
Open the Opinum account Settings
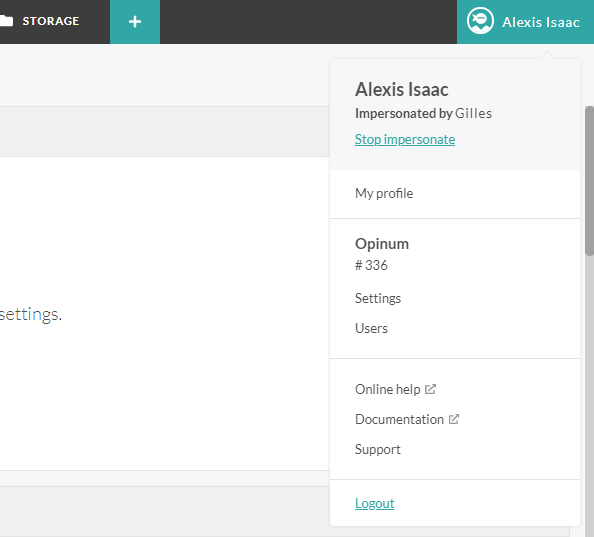click(x=378, y=298)
